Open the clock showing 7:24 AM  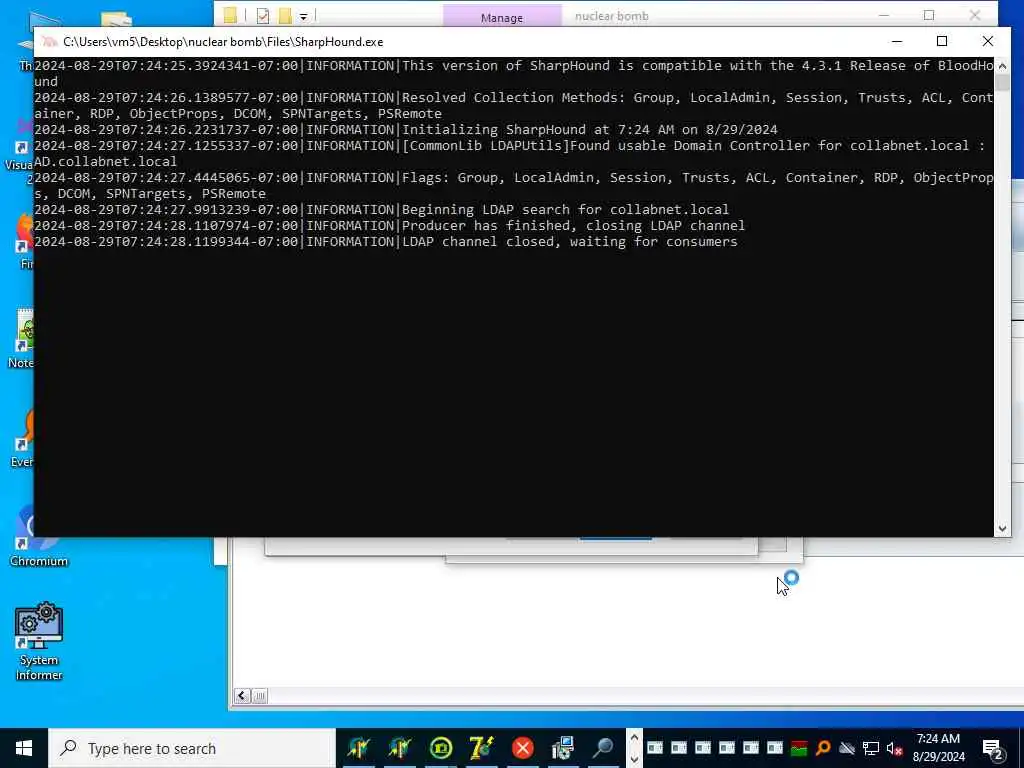click(x=938, y=748)
